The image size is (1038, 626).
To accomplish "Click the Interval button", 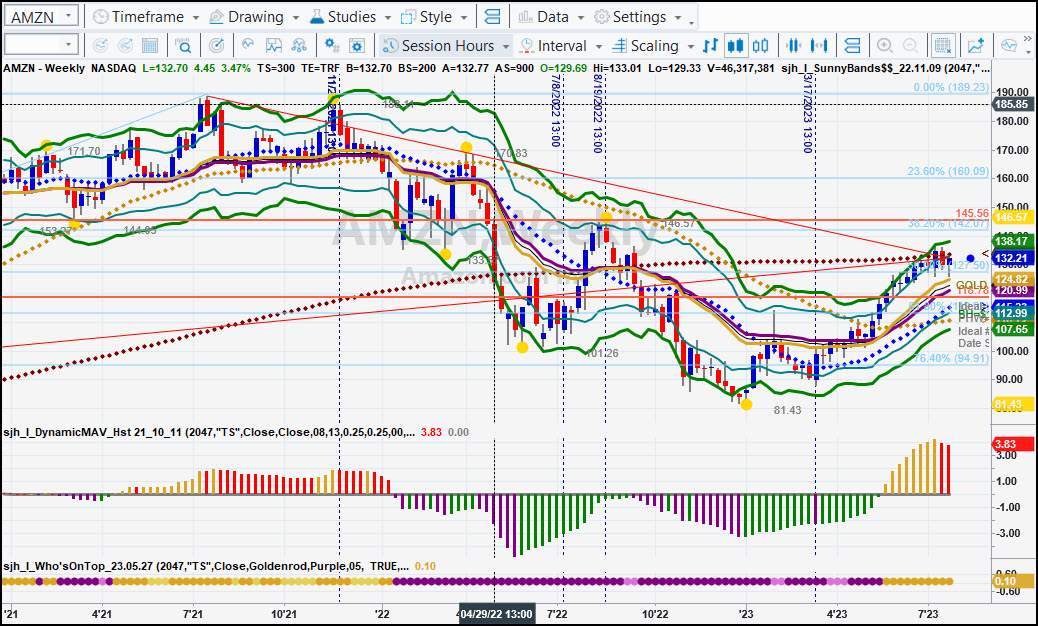I will (x=553, y=45).
